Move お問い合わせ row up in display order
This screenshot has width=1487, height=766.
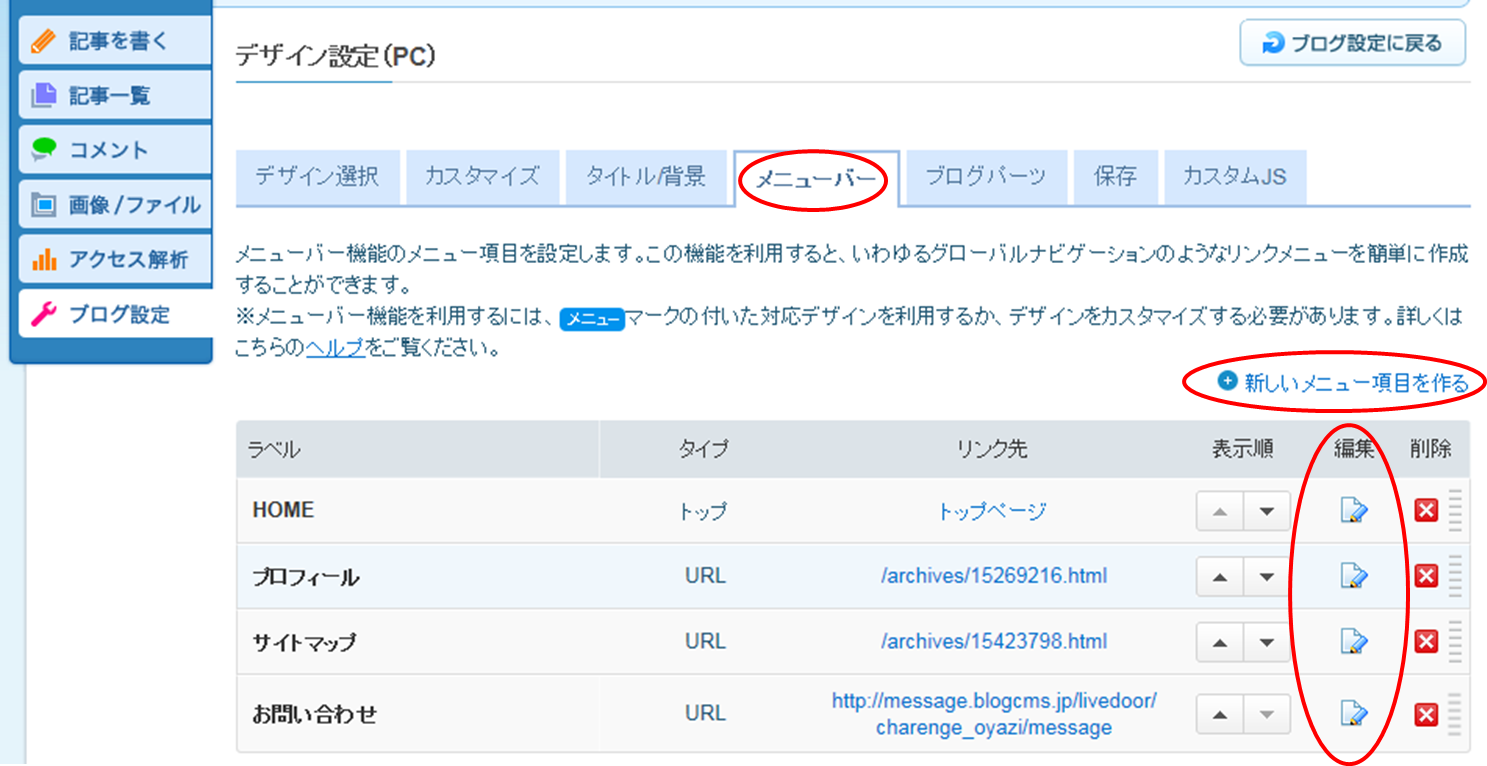[x=1220, y=714]
